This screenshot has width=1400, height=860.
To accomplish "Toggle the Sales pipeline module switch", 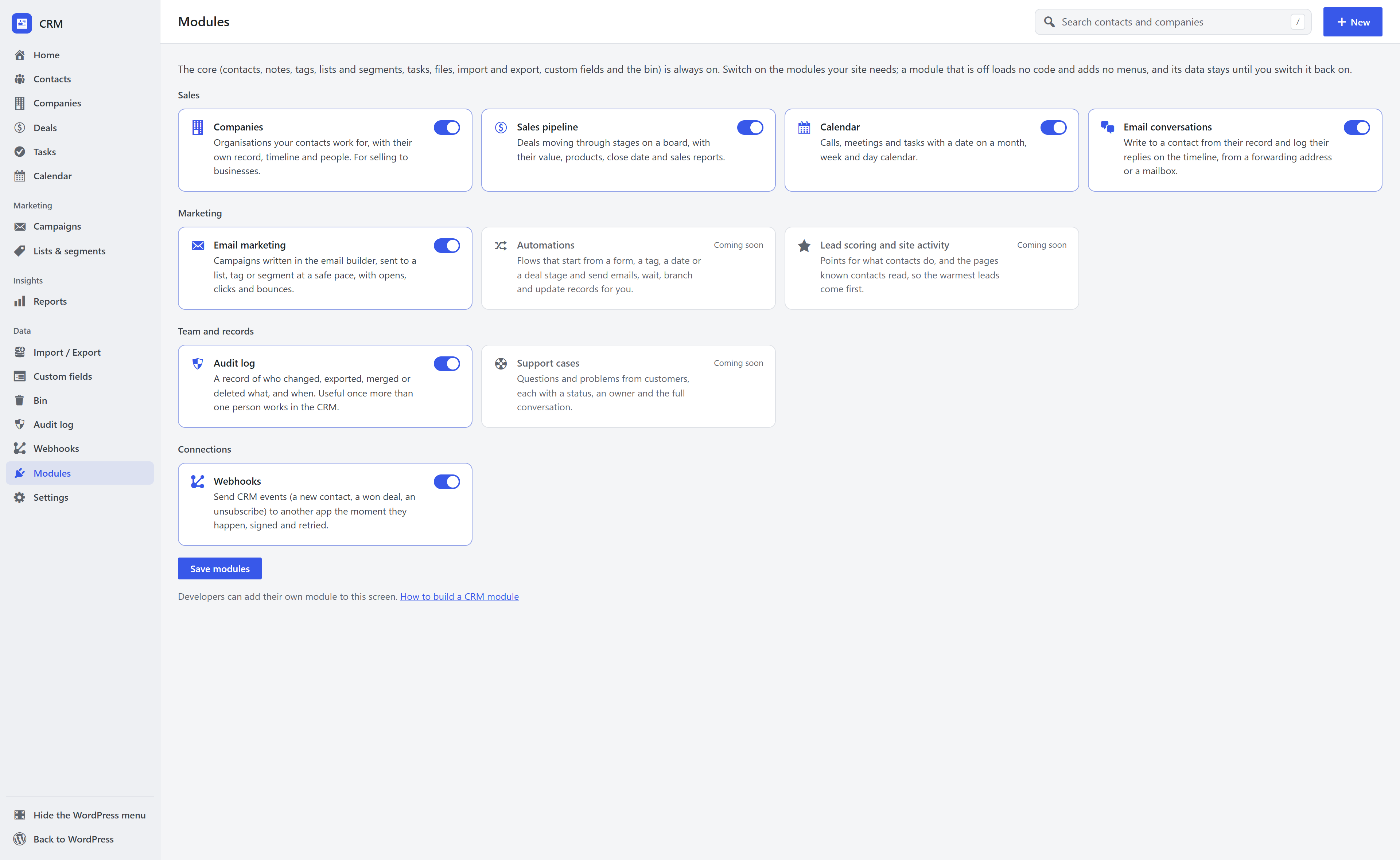I will (x=750, y=128).
